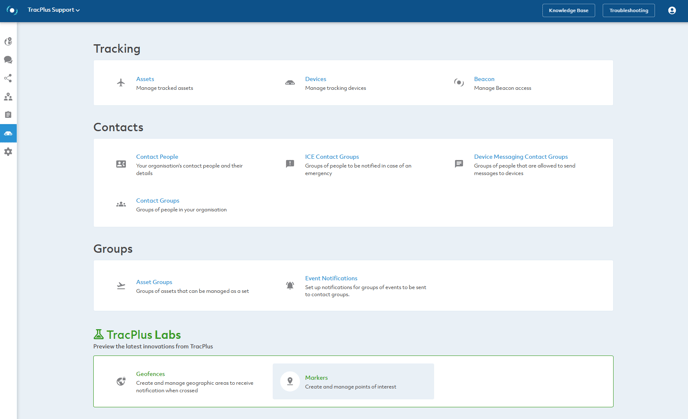This screenshot has width=688, height=419.
Task: Open the Contact Groups link
Action: 158,201
